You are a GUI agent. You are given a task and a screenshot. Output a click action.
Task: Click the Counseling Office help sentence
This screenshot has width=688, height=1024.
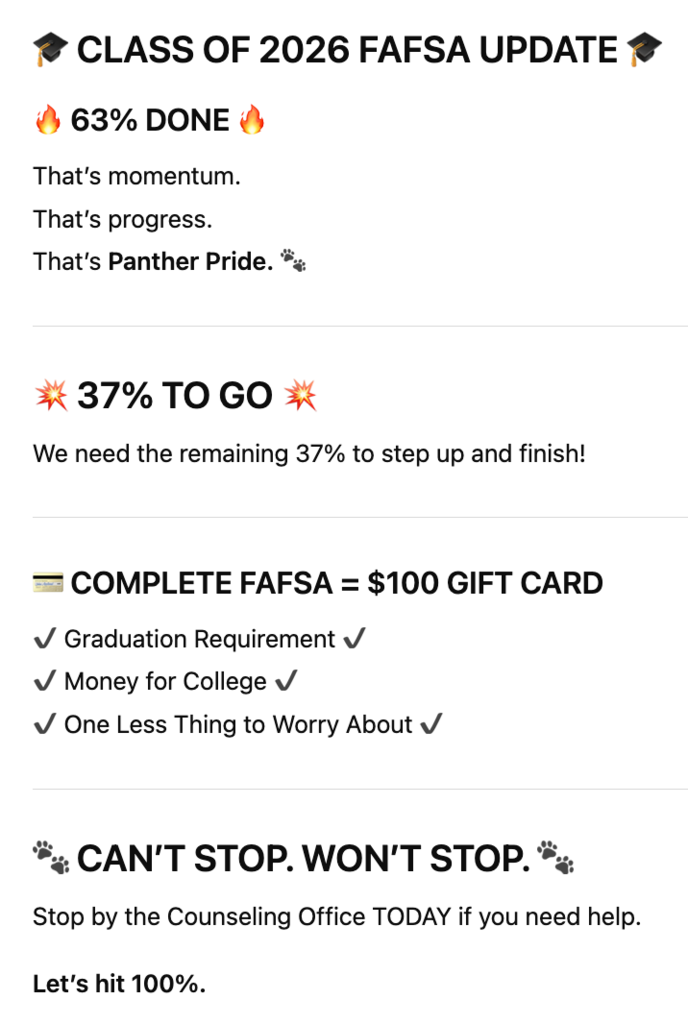pos(336,917)
